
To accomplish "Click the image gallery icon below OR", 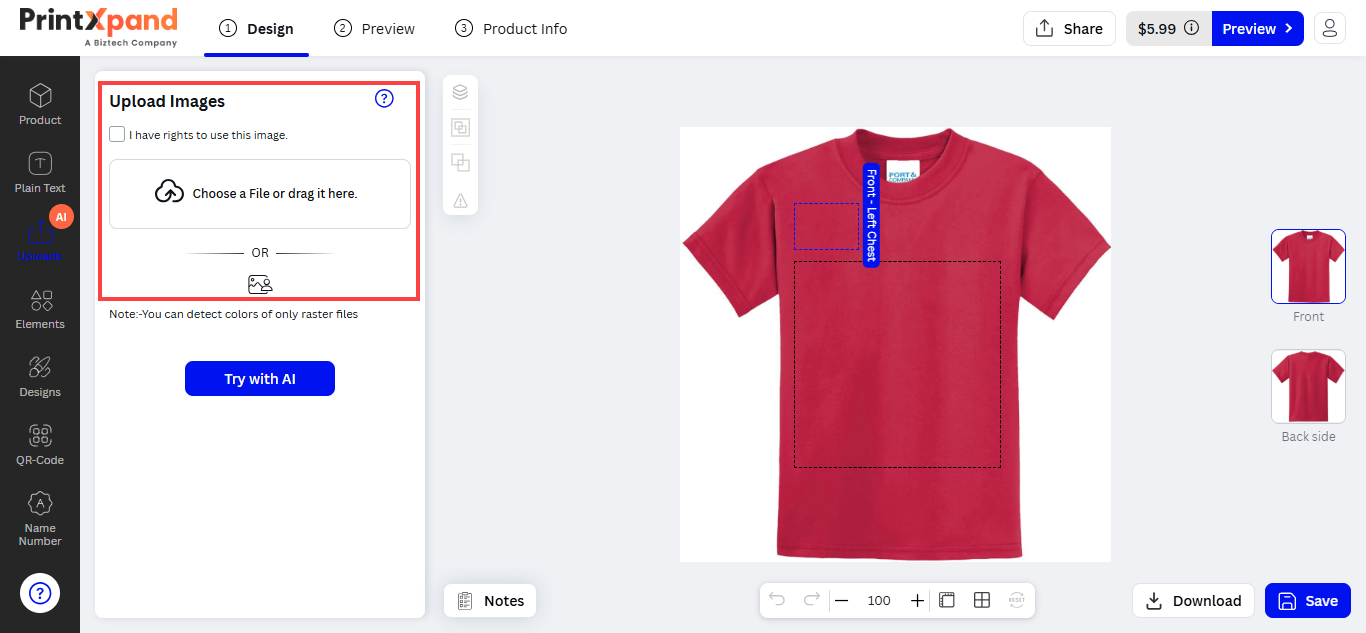I will [260, 284].
